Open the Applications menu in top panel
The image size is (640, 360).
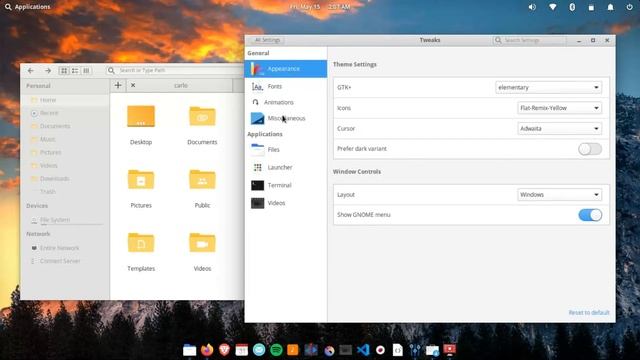pos(27,7)
